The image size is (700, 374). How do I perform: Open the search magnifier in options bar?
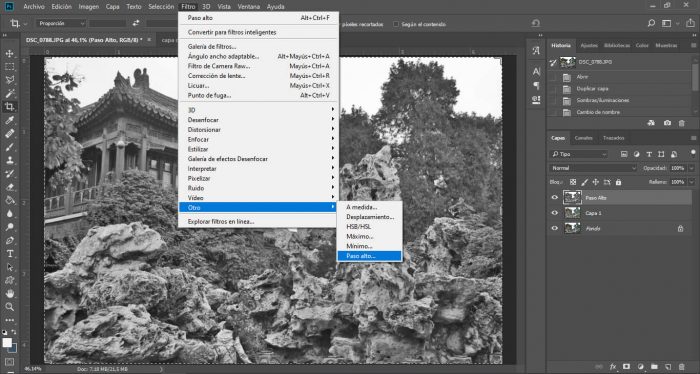click(651, 24)
